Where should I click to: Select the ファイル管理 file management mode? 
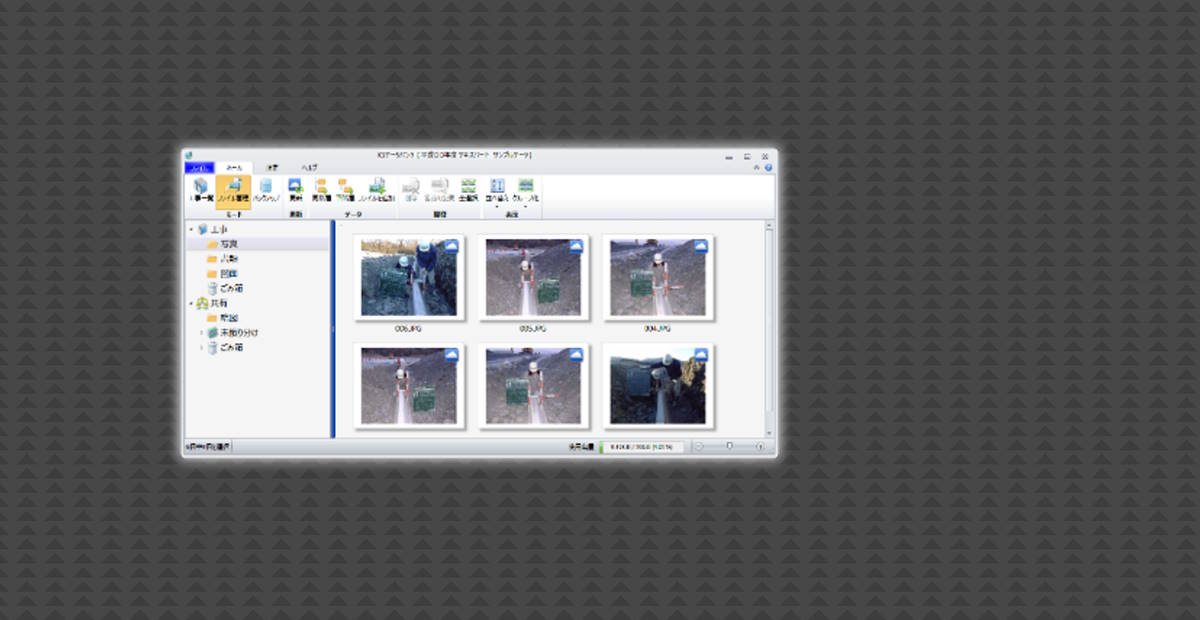point(234,190)
